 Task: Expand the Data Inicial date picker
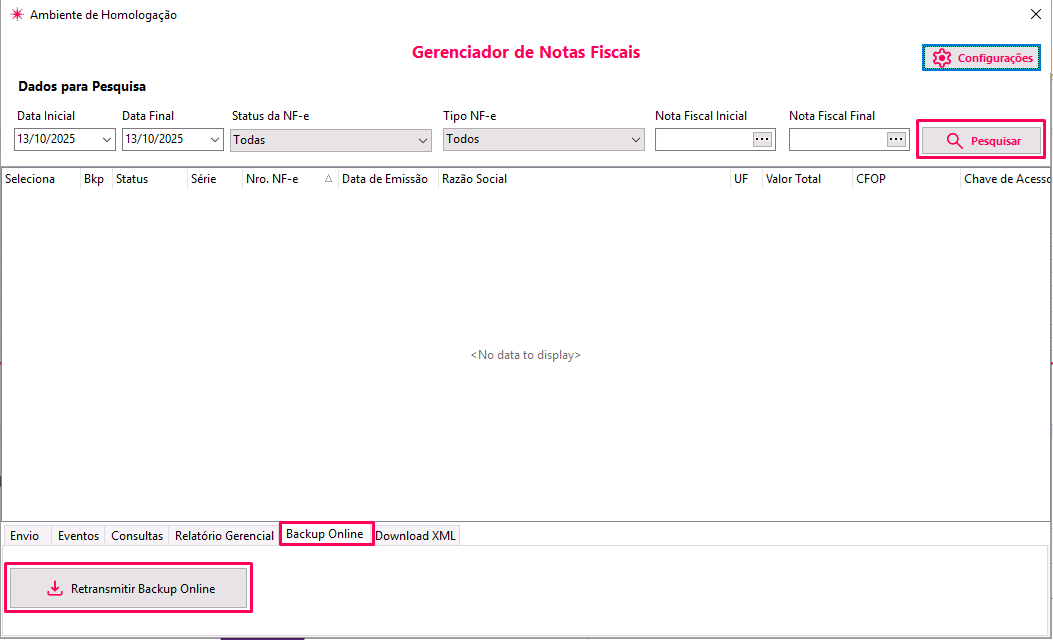coord(107,140)
